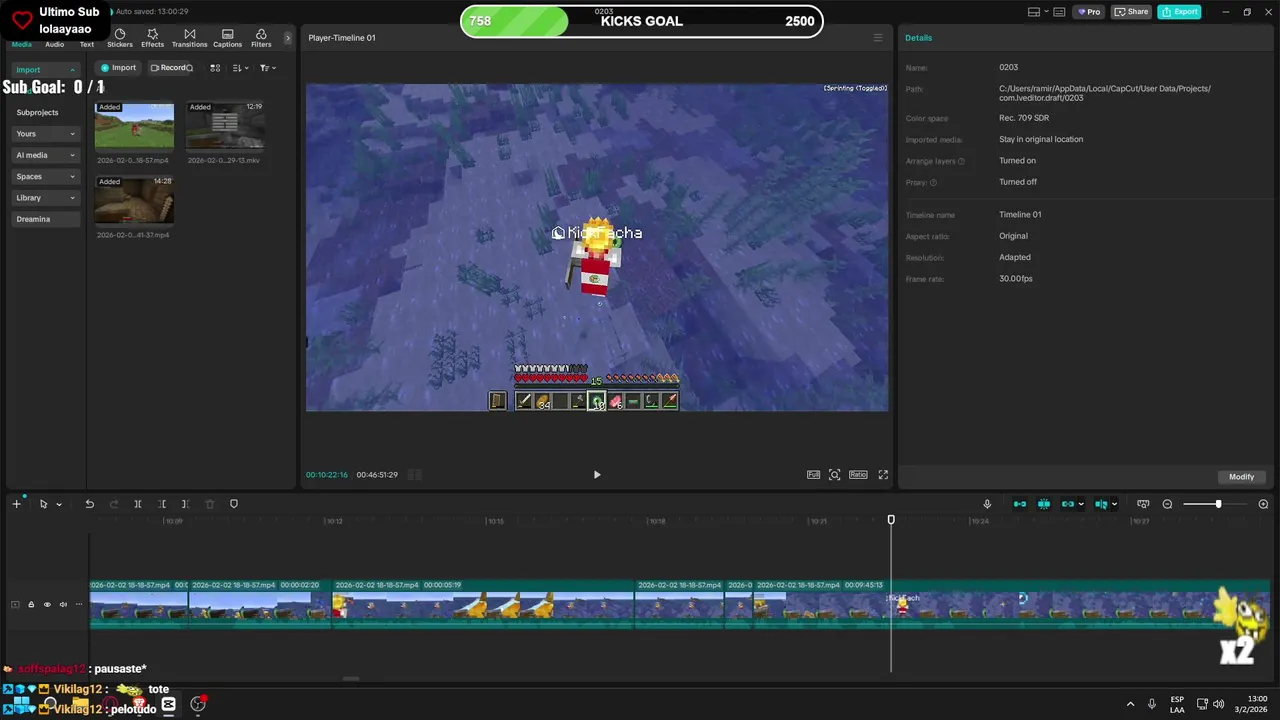The height and width of the screenshot is (720, 1280).
Task: Split the clip at playhead
Action: (138, 504)
